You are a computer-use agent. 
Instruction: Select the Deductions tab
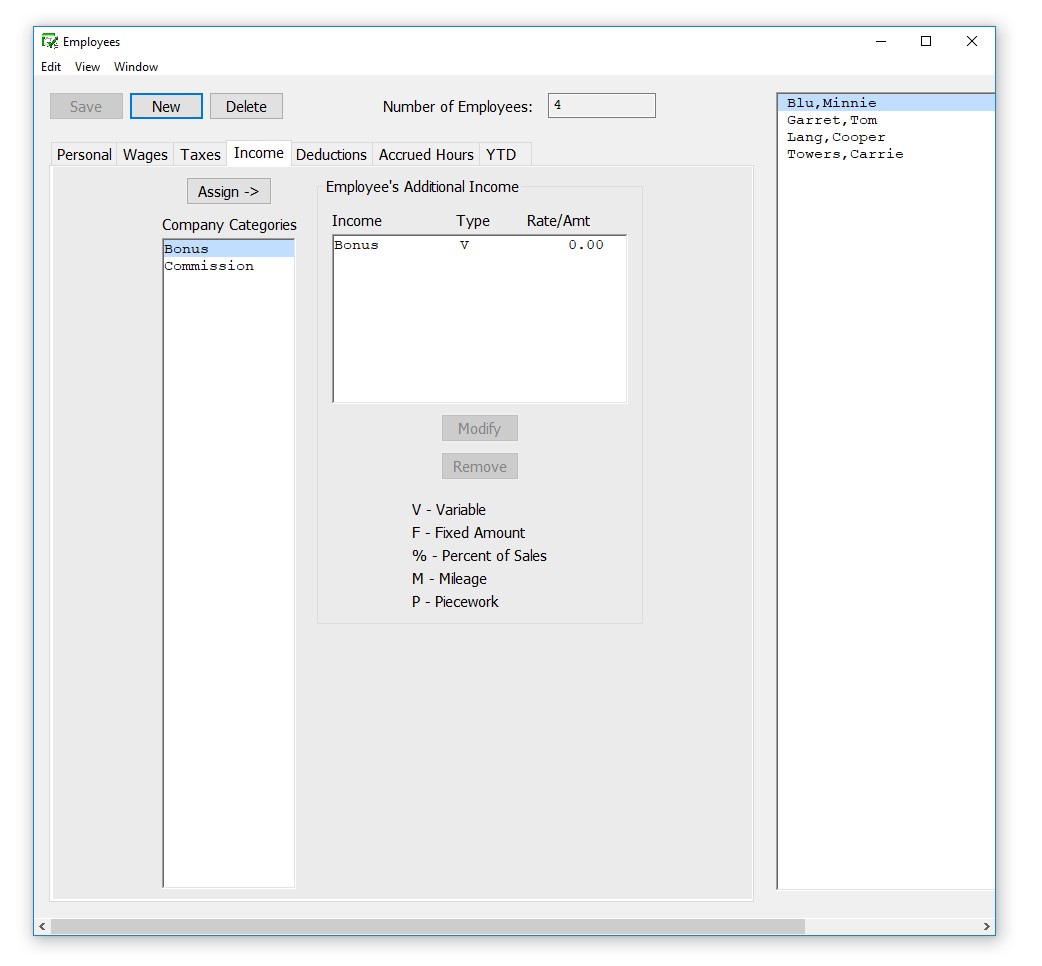[x=331, y=155]
